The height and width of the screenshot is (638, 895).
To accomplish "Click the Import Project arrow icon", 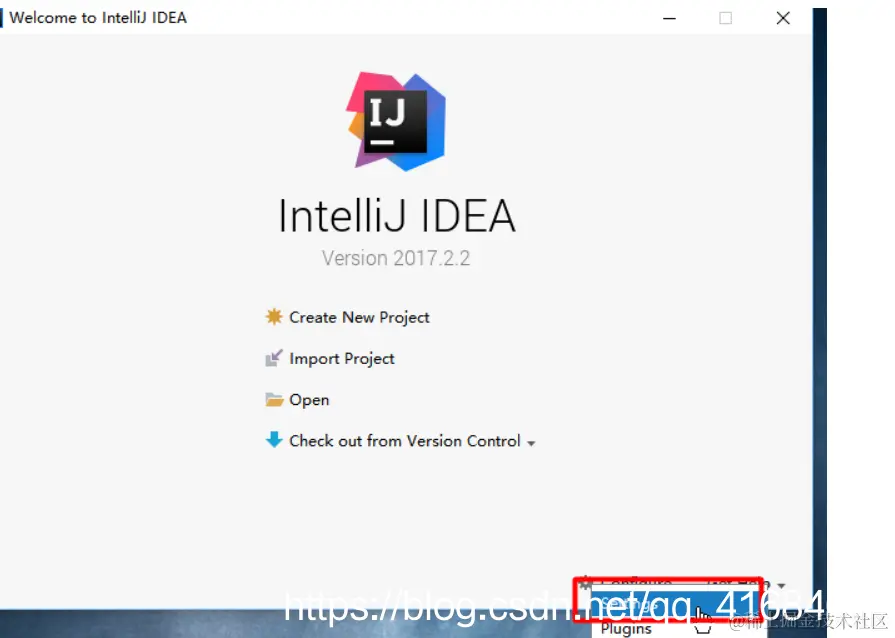I will (x=274, y=358).
